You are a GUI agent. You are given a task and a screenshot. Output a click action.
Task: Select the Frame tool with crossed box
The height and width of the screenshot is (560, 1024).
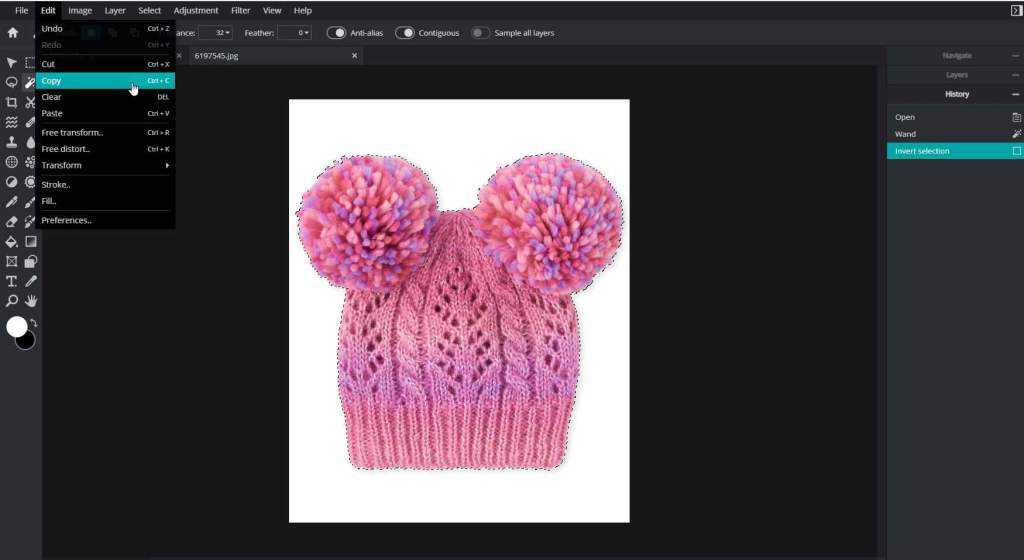pos(11,262)
